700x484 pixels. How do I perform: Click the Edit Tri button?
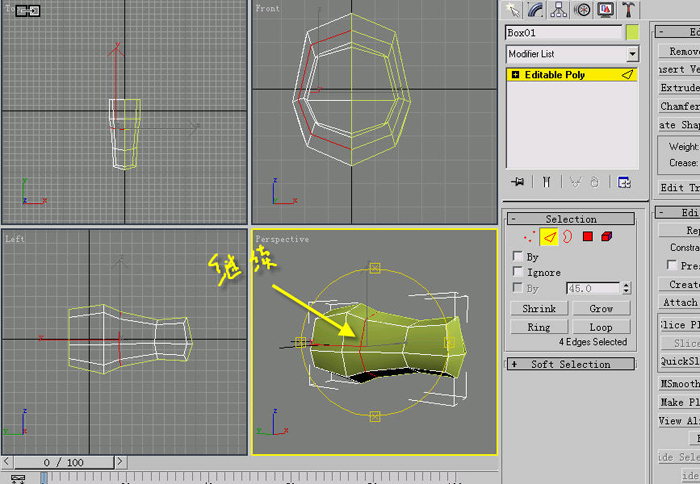pyautogui.click(x=679, y=188)
